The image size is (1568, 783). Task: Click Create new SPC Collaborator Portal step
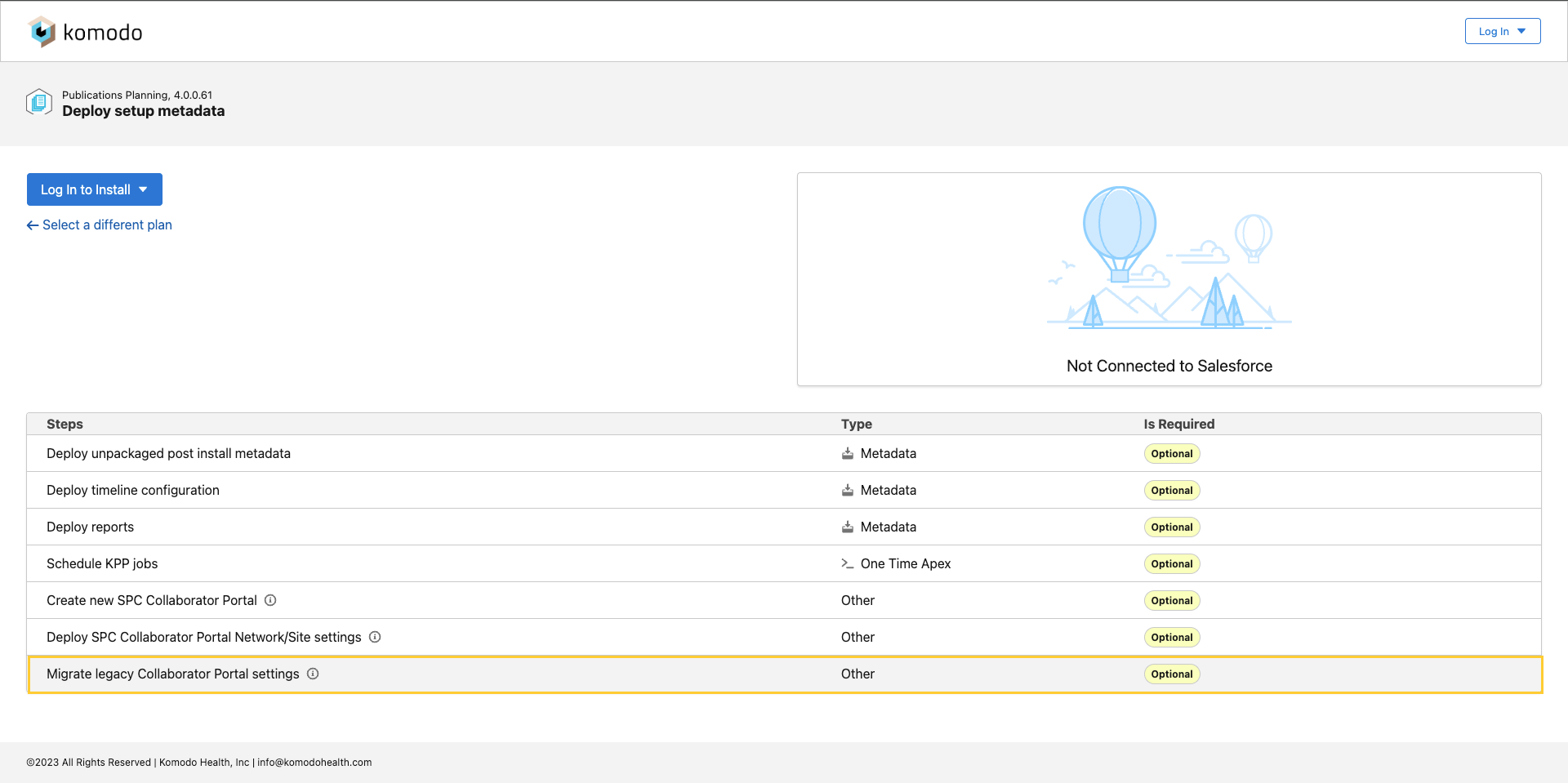pos(152,600)
